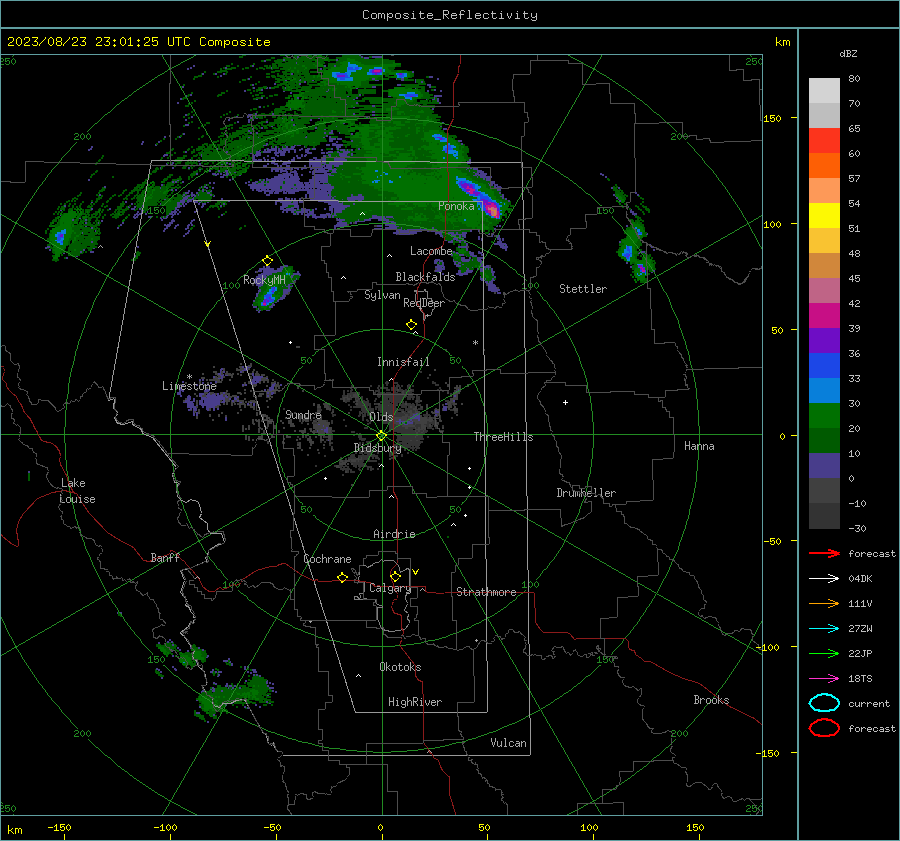Click the 39 dBZ magenta color swatch
This screenshot has height=841, width=900.
click(x=824, y=315)
